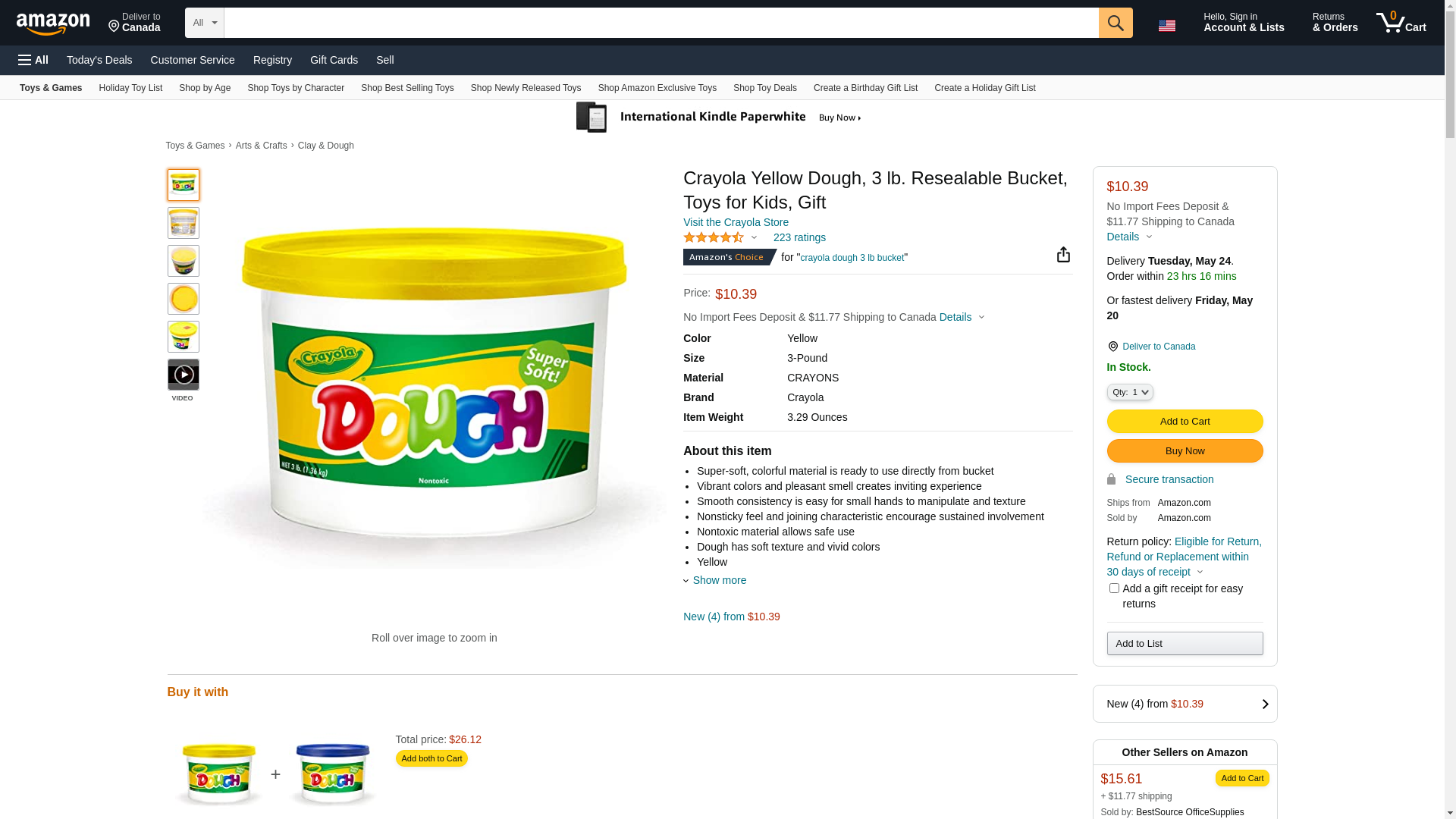Select the solid yellow dough swatch thumbnail
This screenshot has width=1456, height=819.
183,299
